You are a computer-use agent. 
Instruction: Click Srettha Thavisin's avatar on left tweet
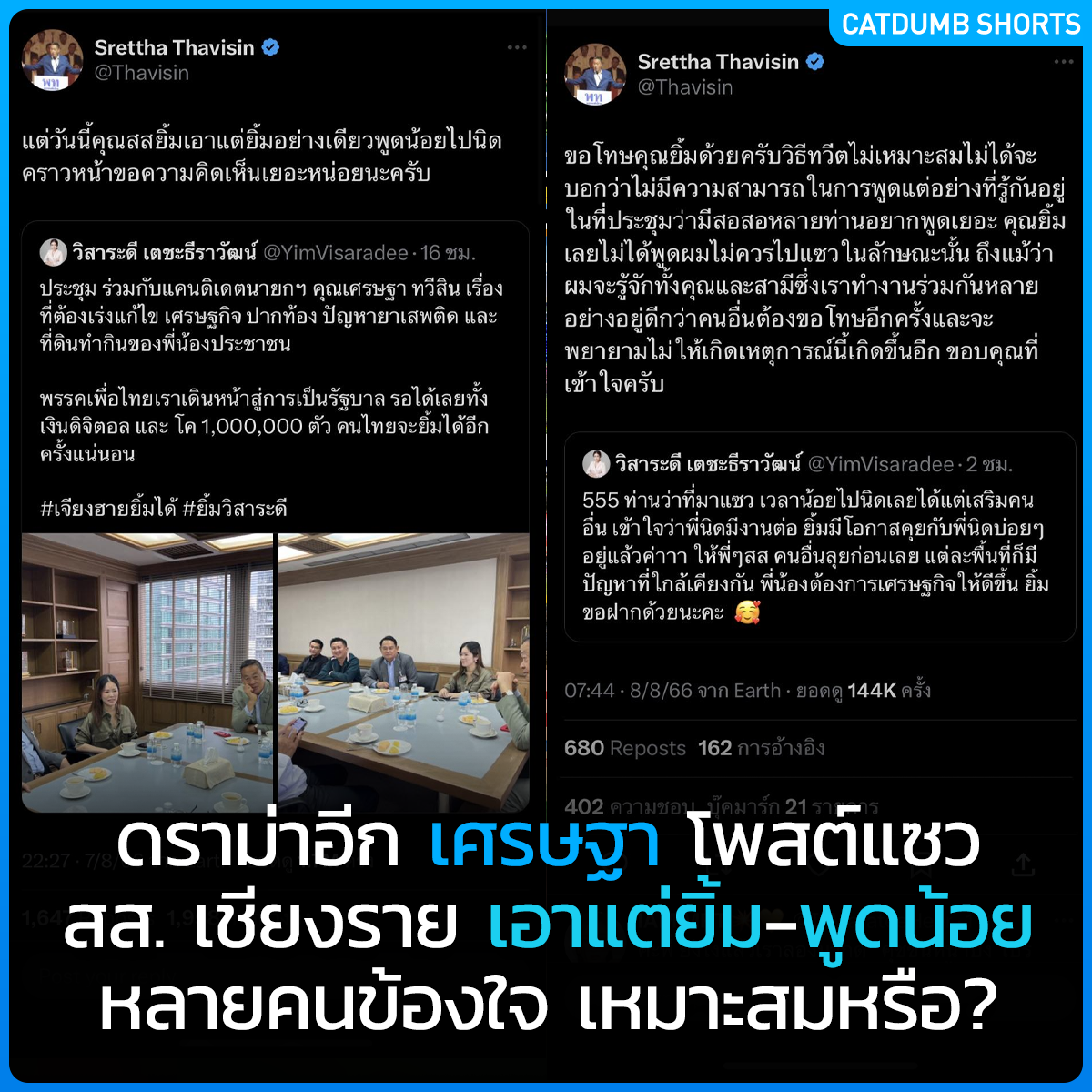coord(53,60)
